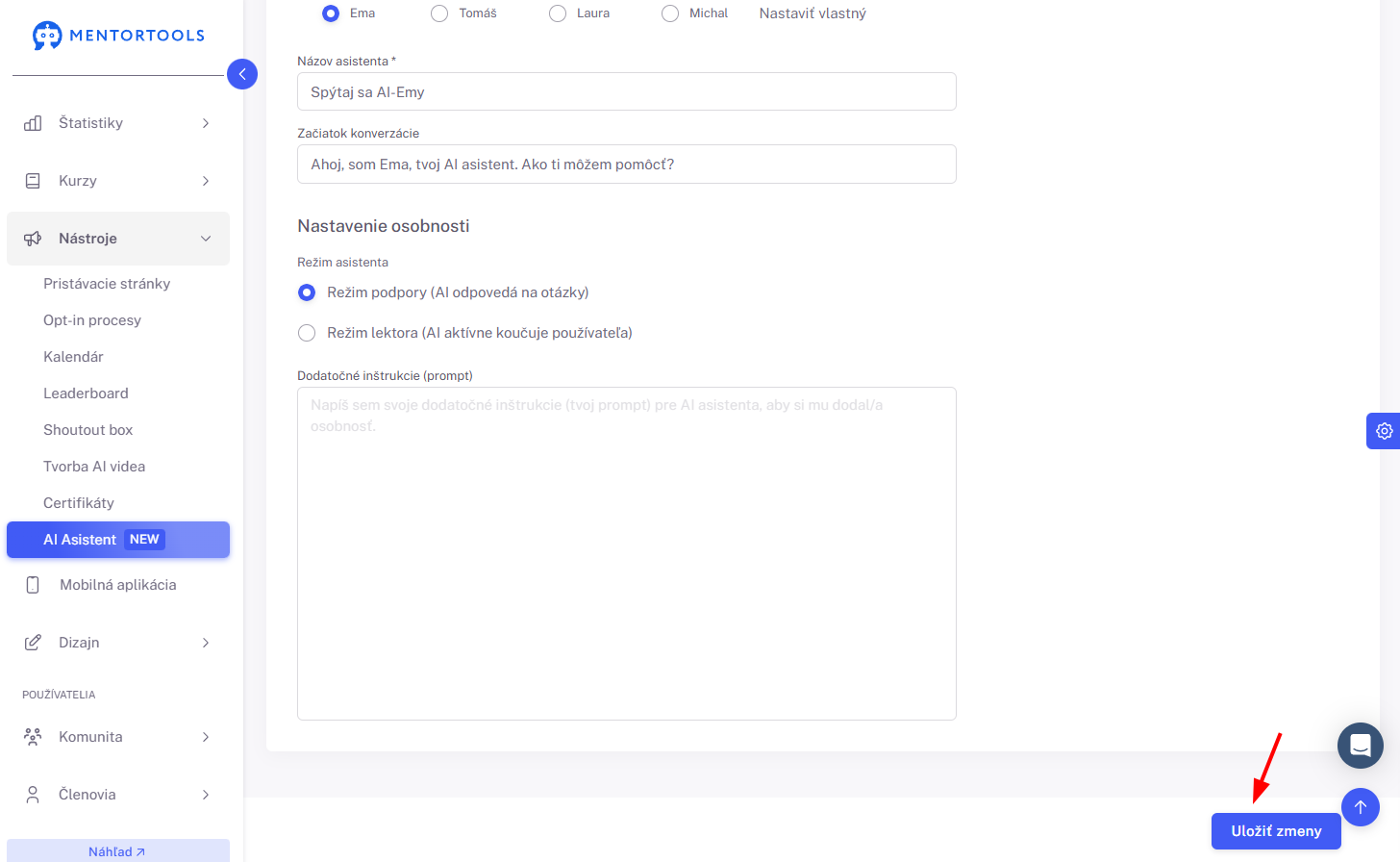Image resolution: width=1400 pixels, height=862 pixels.
Task: Expand the Dizajn submenu arrow
Action: (206, 643)
